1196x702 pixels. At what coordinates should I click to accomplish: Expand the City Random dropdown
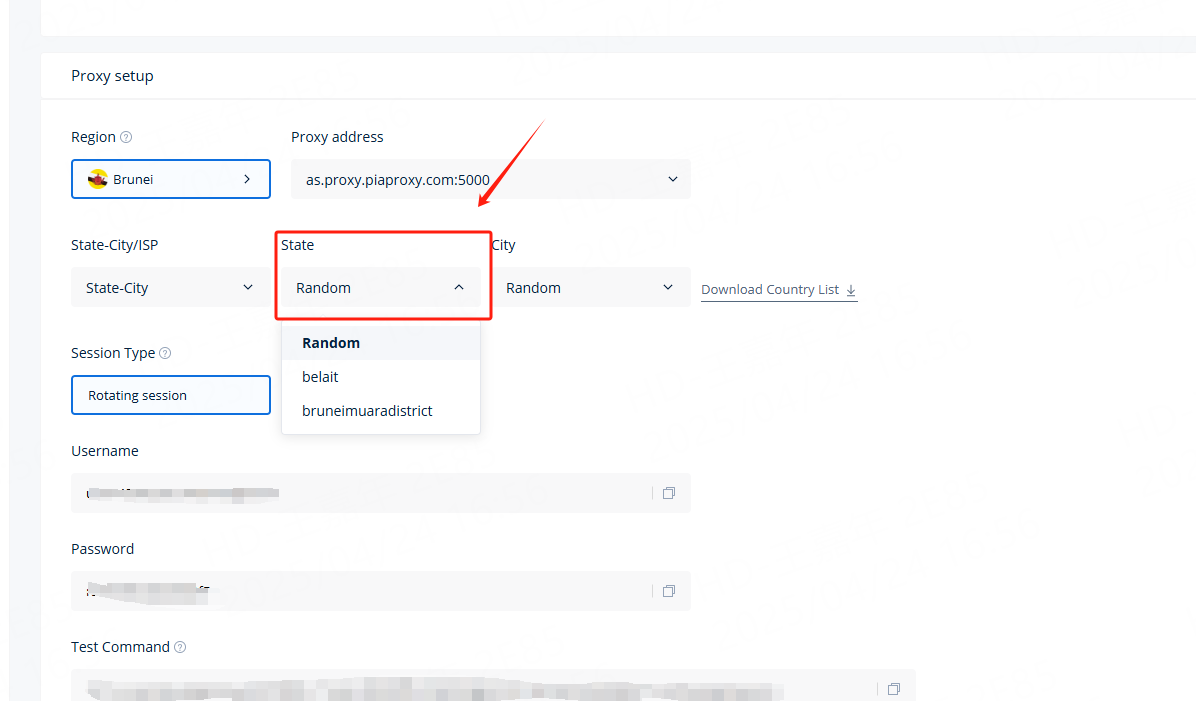[590, 288]
